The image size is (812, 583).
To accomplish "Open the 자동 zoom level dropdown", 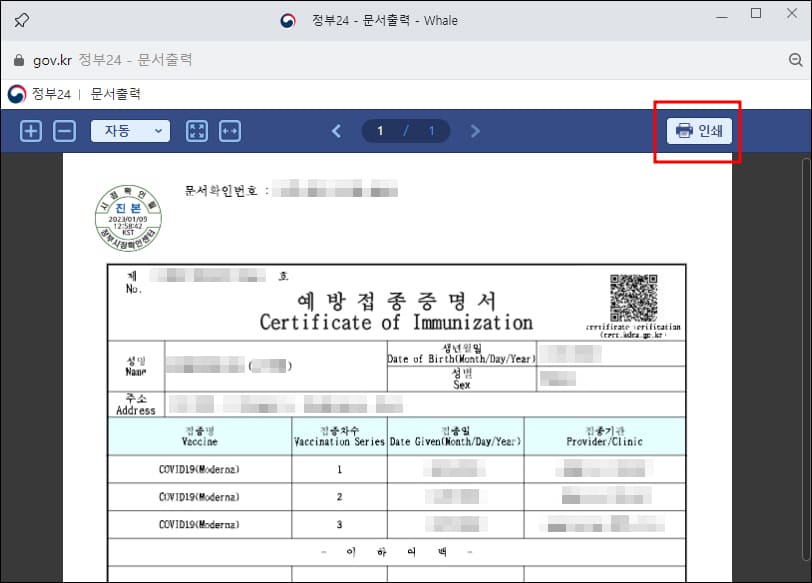I will pos(129,130).
